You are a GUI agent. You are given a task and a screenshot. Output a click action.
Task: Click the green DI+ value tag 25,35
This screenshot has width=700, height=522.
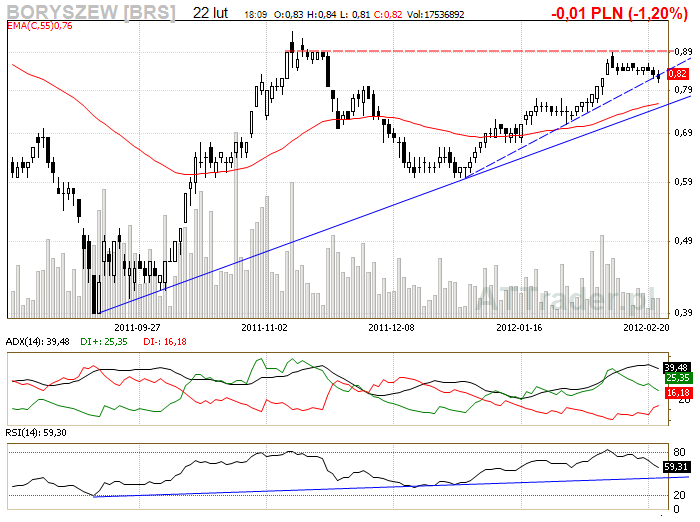[x=678, y=378]
